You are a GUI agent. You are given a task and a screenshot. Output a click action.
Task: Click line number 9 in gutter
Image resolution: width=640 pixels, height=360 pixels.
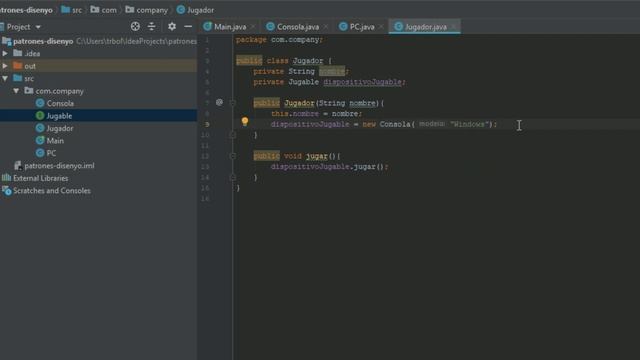pos(207,124)
